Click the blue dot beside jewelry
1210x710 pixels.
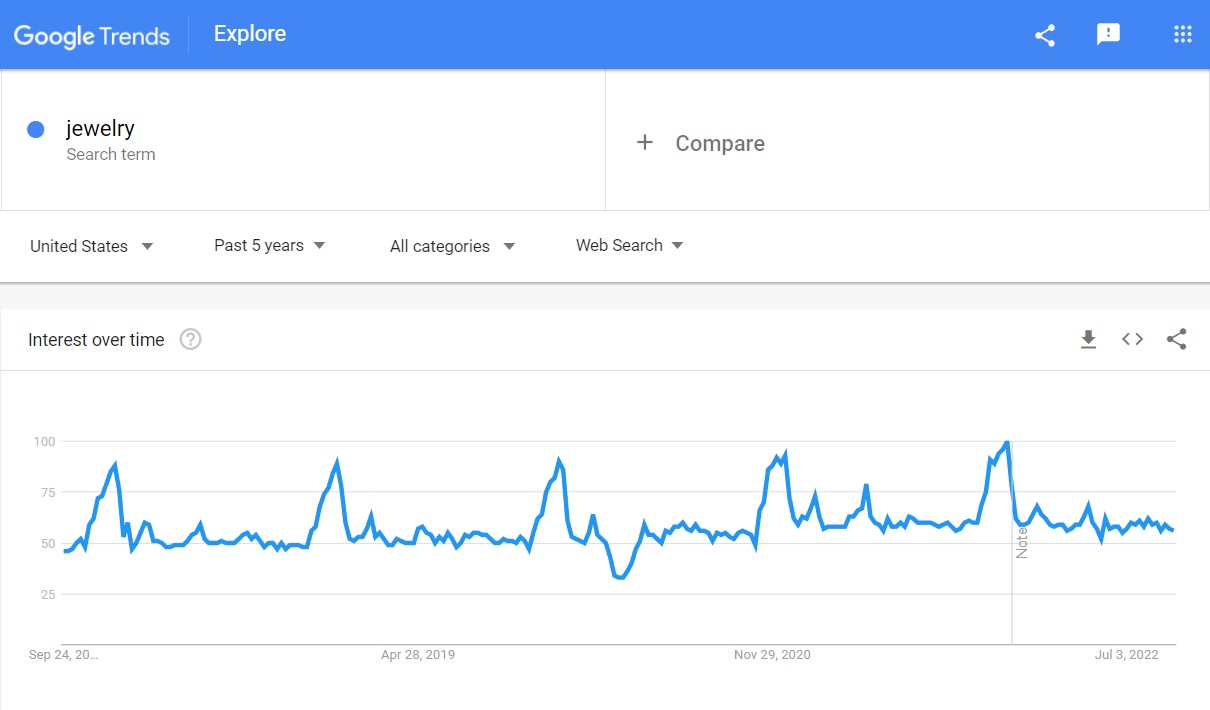coord(36,129)
